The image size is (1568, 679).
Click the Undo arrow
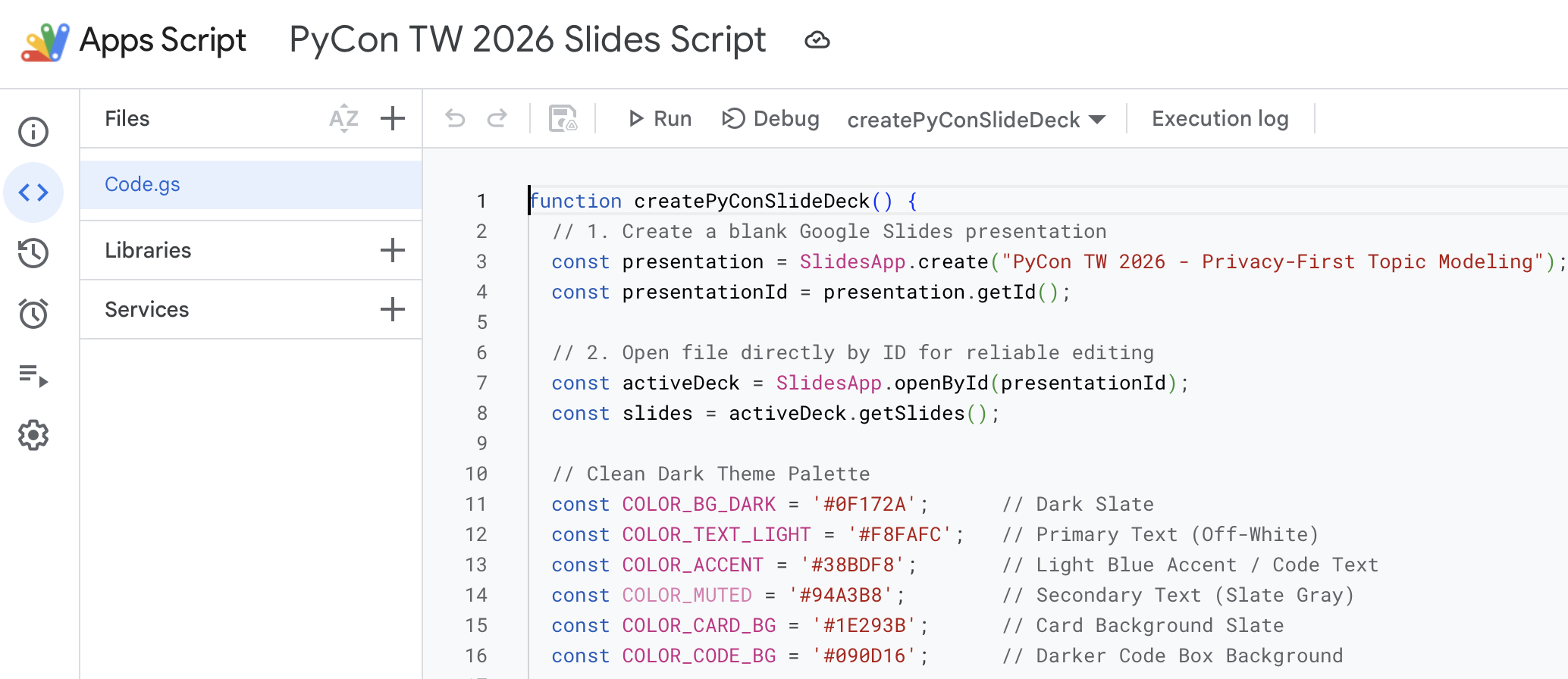click(455, 118)
